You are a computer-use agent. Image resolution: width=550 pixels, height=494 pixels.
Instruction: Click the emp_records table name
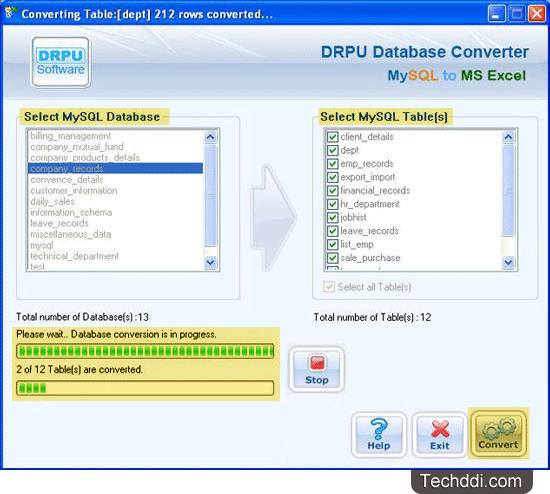coord(367,163)
